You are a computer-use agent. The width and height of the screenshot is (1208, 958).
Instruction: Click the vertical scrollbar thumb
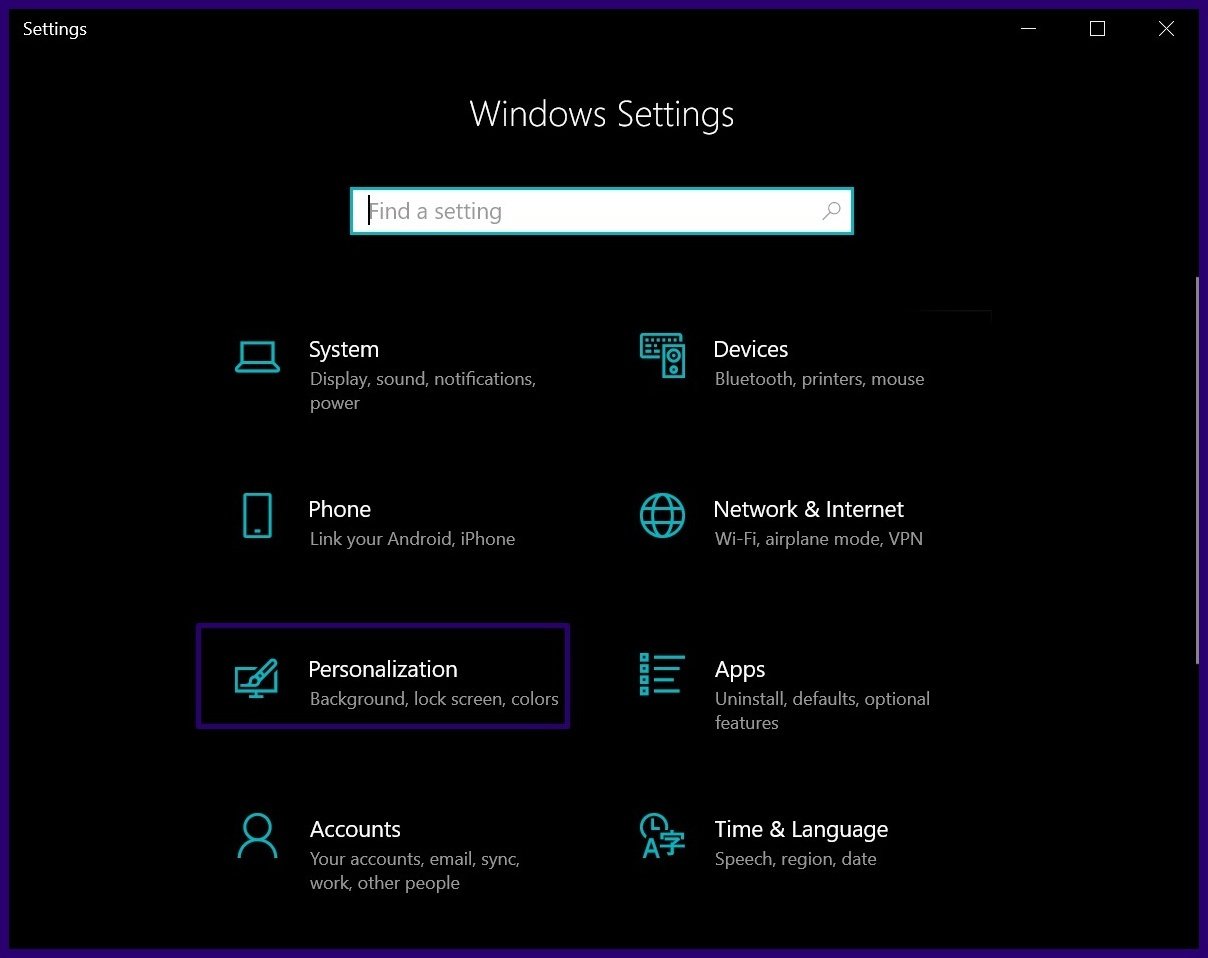pyautogui.click(x=1196, y=470)
